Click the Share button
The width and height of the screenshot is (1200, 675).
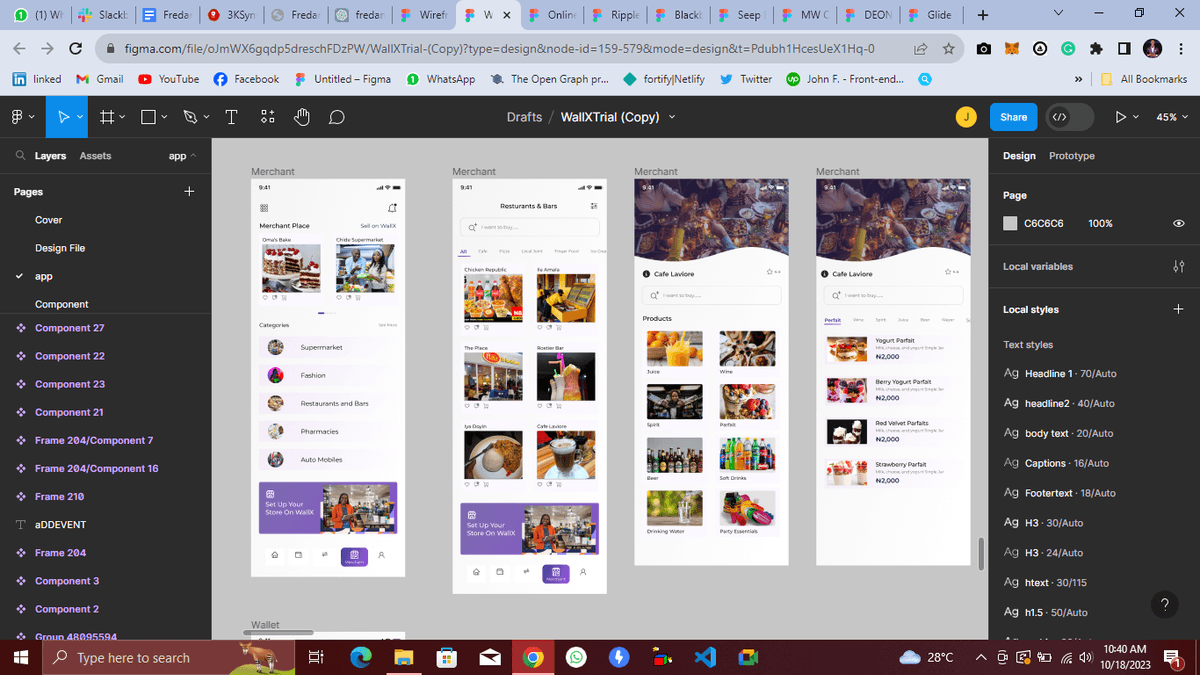1013,117
